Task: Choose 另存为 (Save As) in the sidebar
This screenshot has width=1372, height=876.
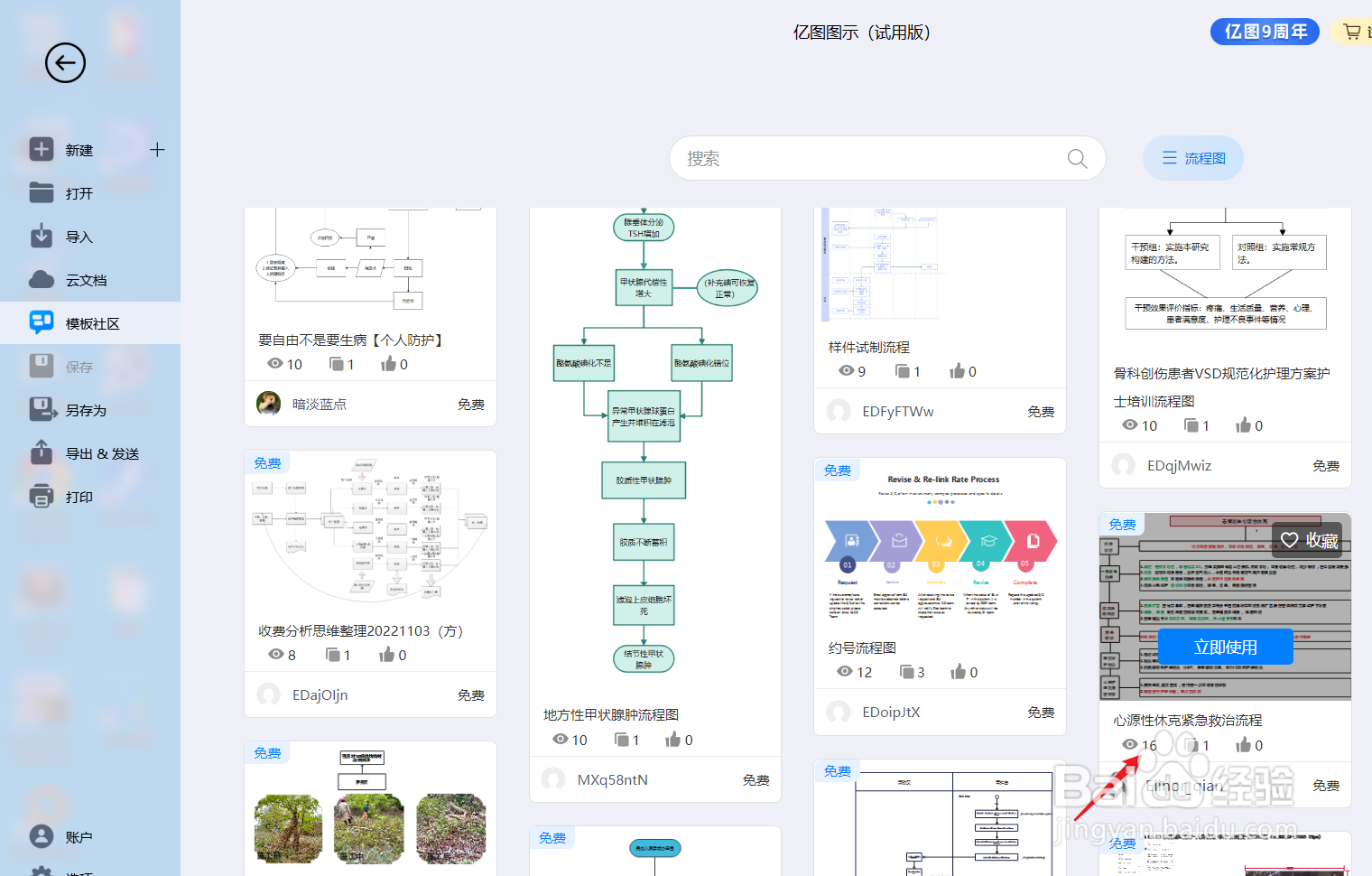Action: [x=42, y=409]
